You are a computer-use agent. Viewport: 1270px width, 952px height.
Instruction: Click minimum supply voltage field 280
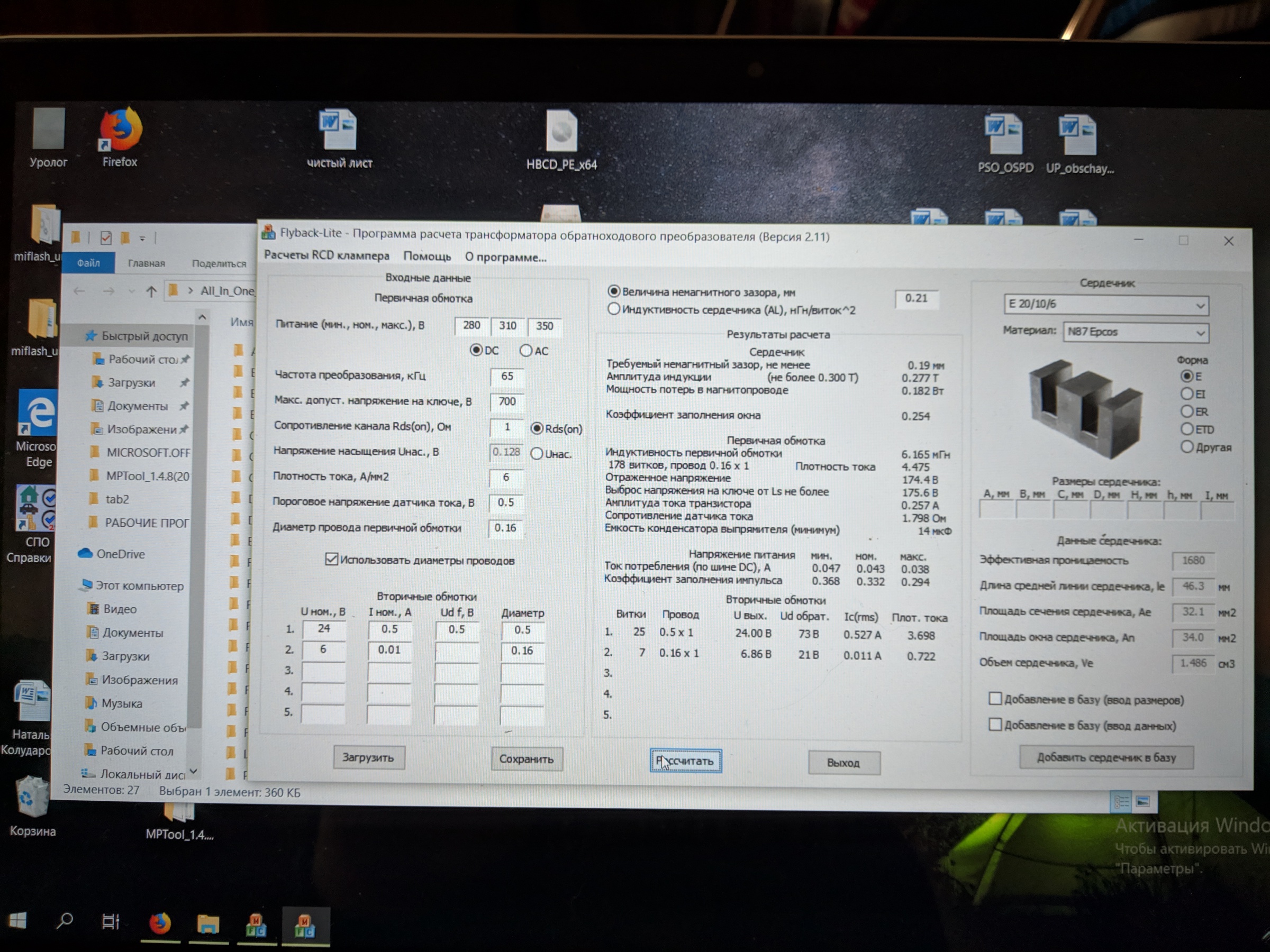point(471,325)
